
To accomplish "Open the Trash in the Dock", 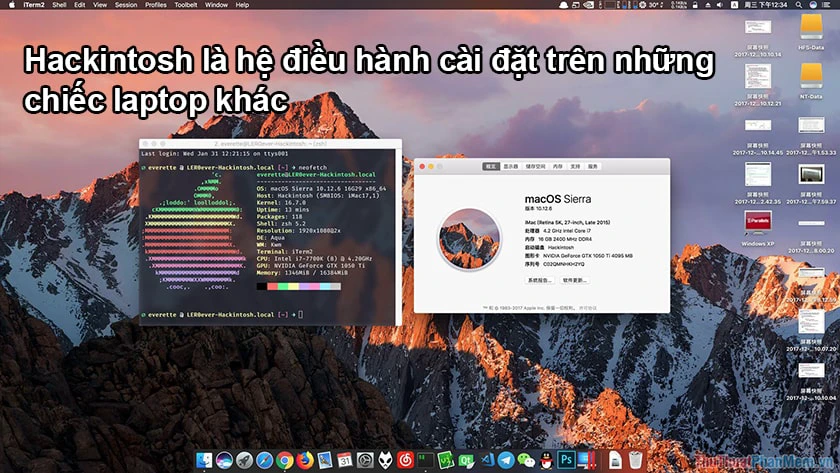I will (x=635, y=460).
